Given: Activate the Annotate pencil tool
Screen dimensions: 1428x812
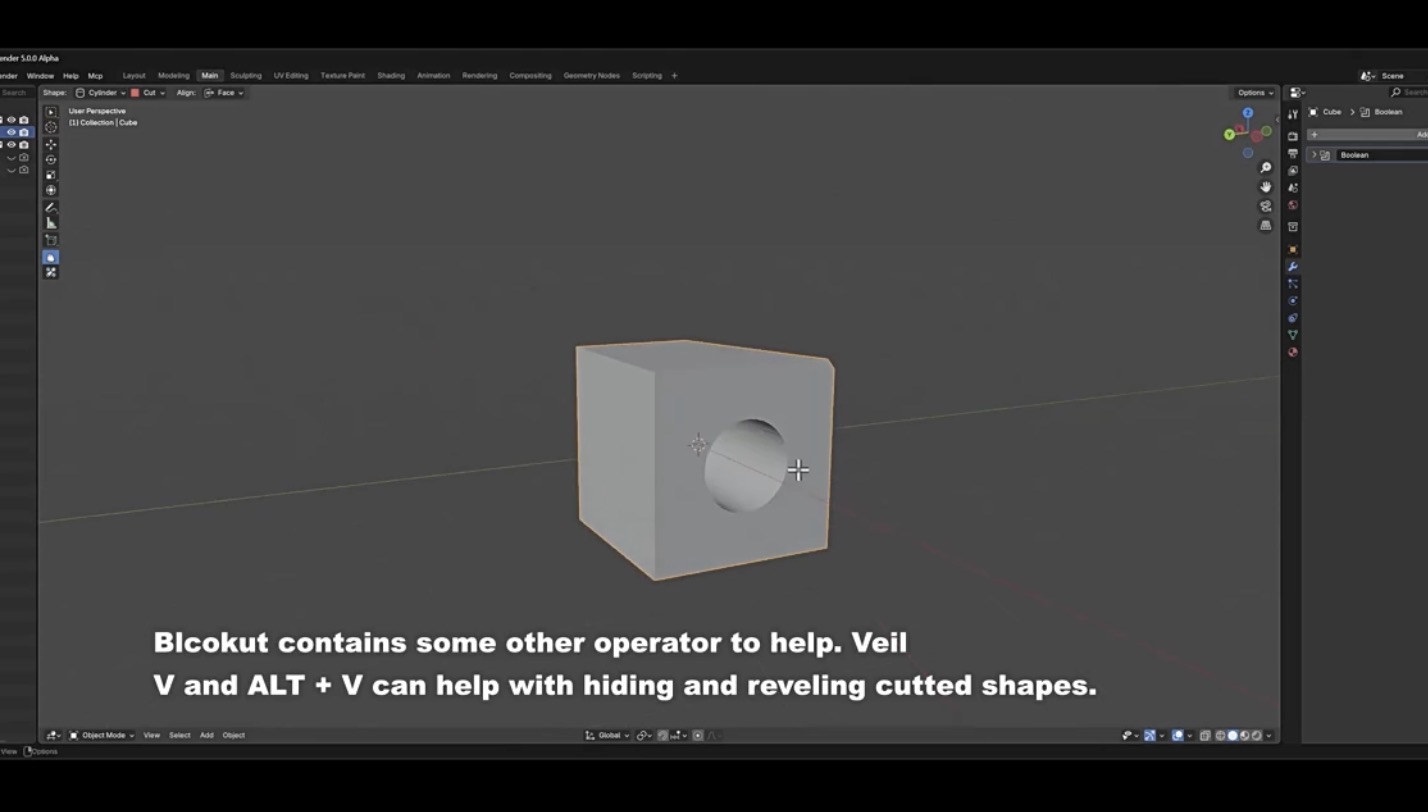Looking at the screenshot, I should pos(51,207).
